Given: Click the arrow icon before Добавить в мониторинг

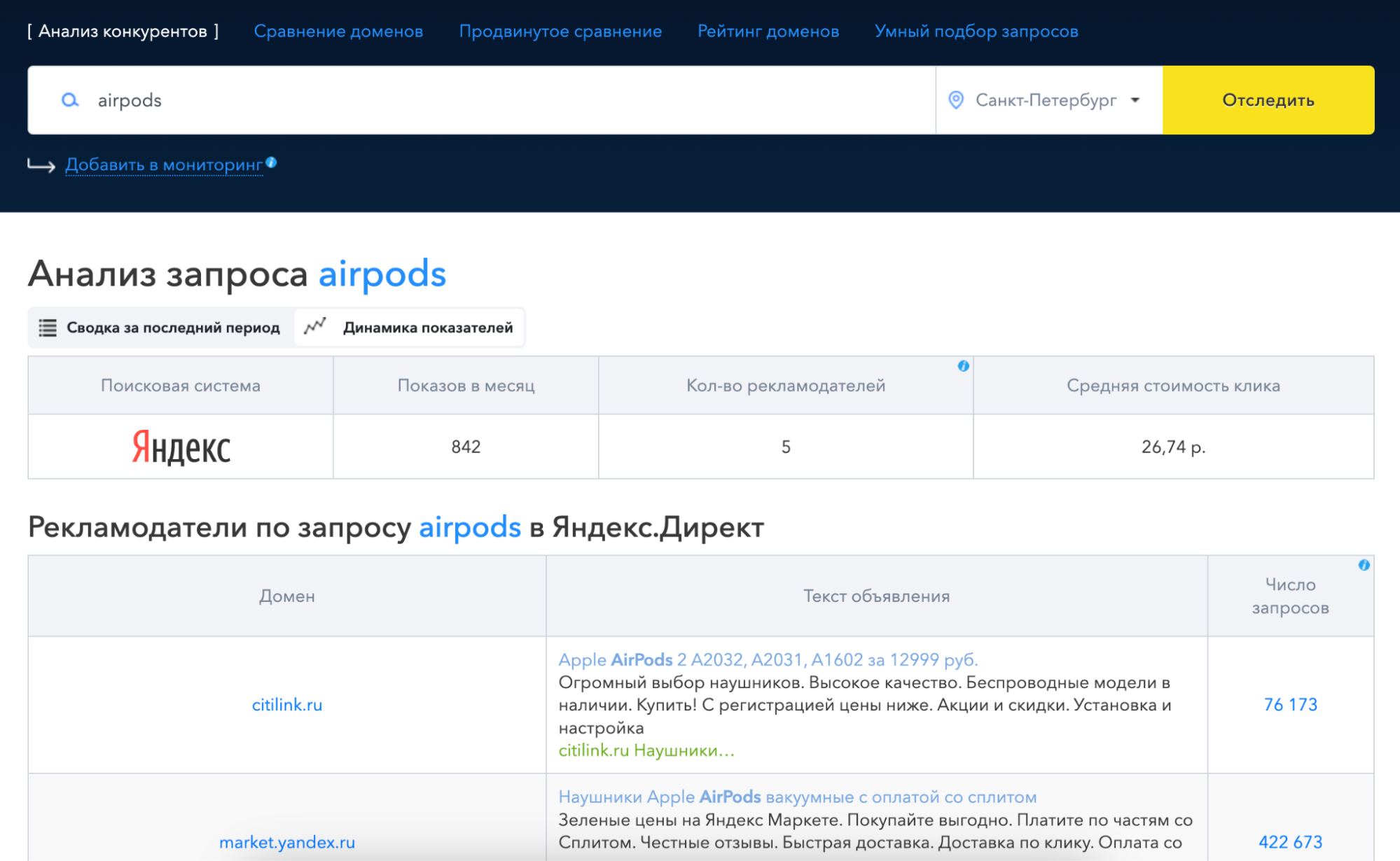Looking at the screenshot, I should point(41,164).
